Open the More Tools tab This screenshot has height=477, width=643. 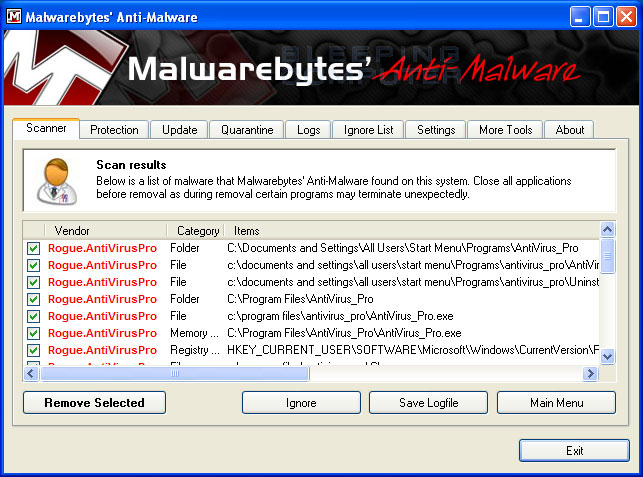pyautogui.click(x=506, y=130)
